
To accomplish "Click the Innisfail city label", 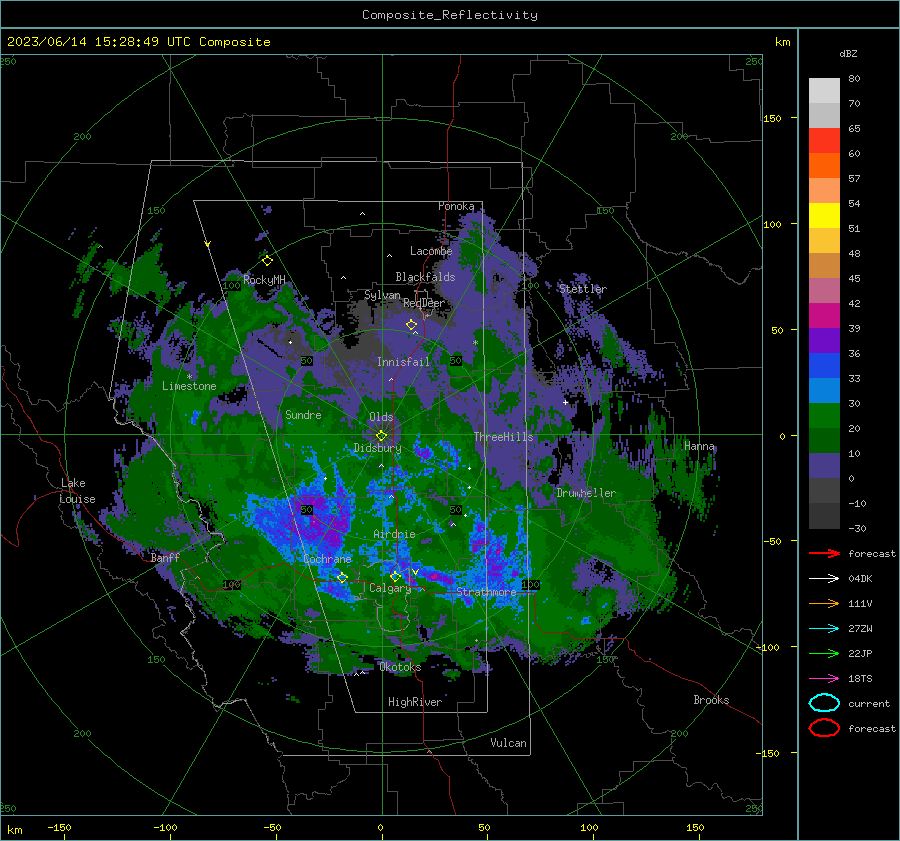I will point(403,362).
